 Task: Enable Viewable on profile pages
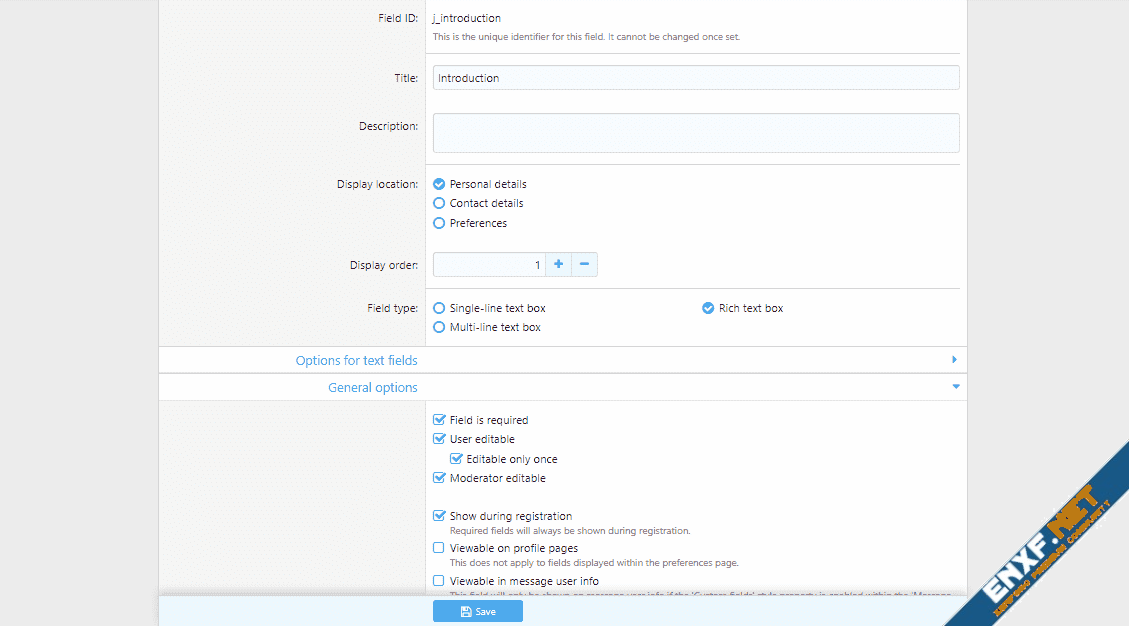click(x=439, y=548)
